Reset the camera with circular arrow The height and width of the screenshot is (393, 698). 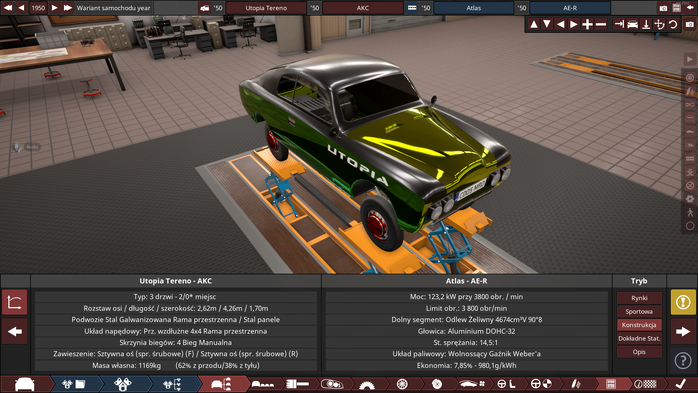(673, 24)
